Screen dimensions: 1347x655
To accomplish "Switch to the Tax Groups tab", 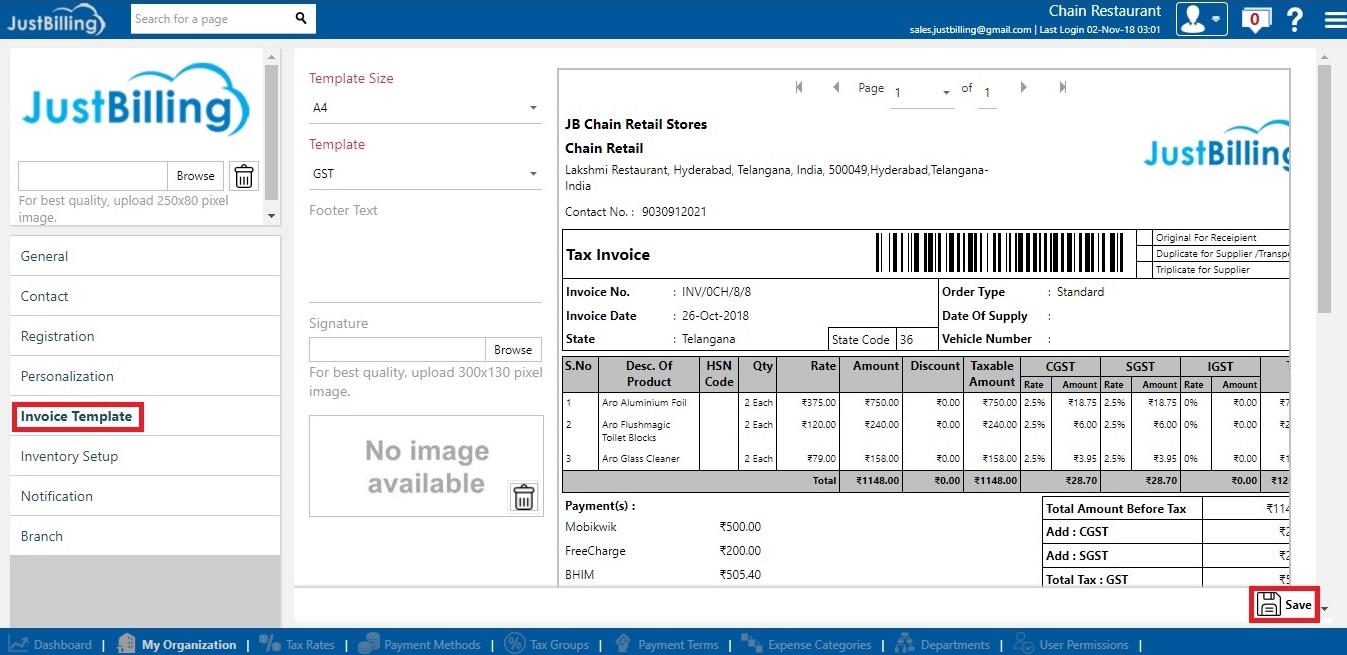I will click(x=547, y=644).
